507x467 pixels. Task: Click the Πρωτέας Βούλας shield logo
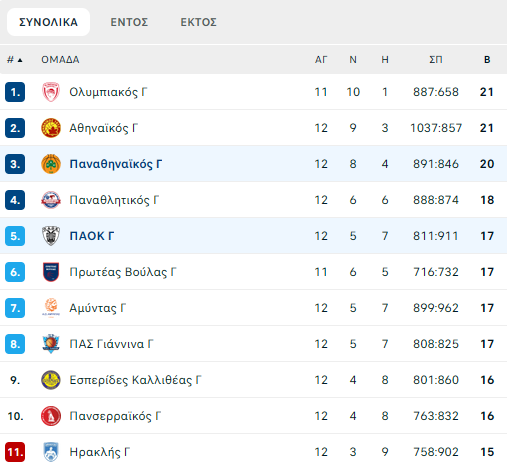(x=51, y=272)
